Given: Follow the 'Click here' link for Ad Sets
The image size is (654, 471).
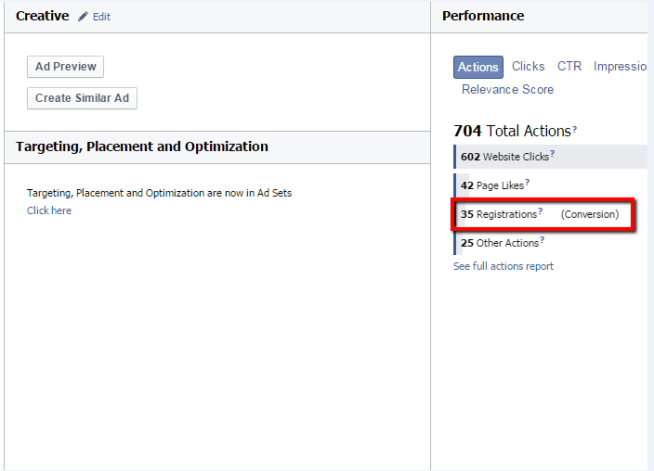Looking at the screenshot, I should pos(49,211).
